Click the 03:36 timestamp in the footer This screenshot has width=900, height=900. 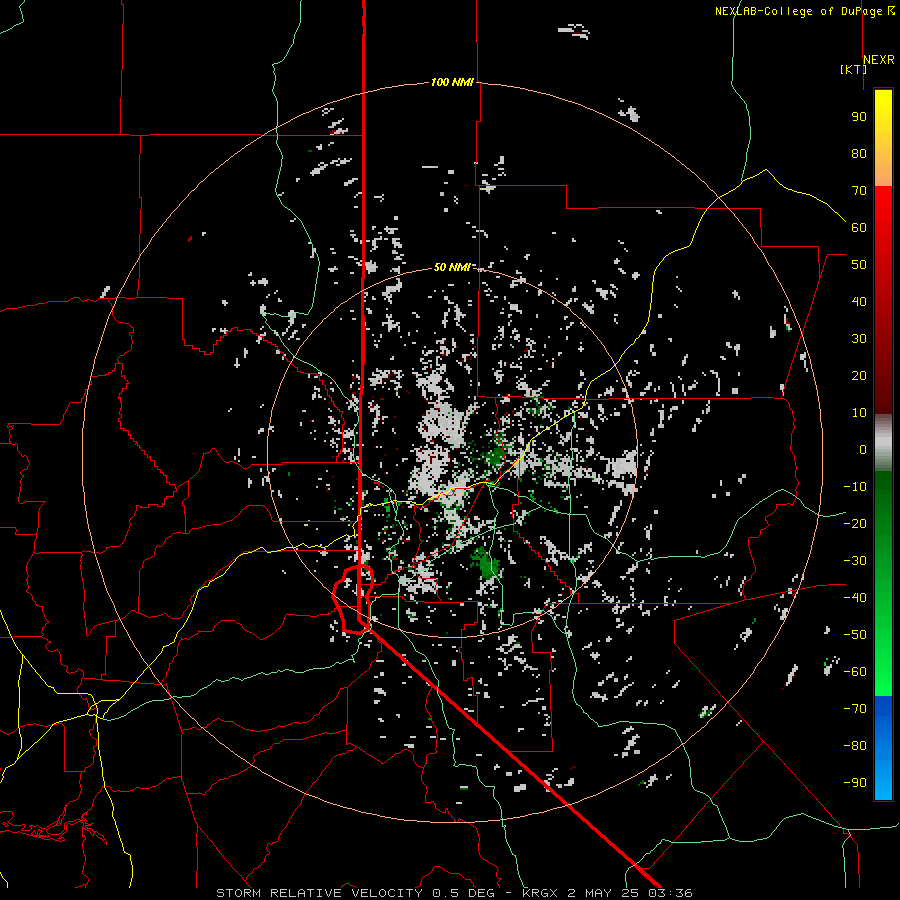670,893
